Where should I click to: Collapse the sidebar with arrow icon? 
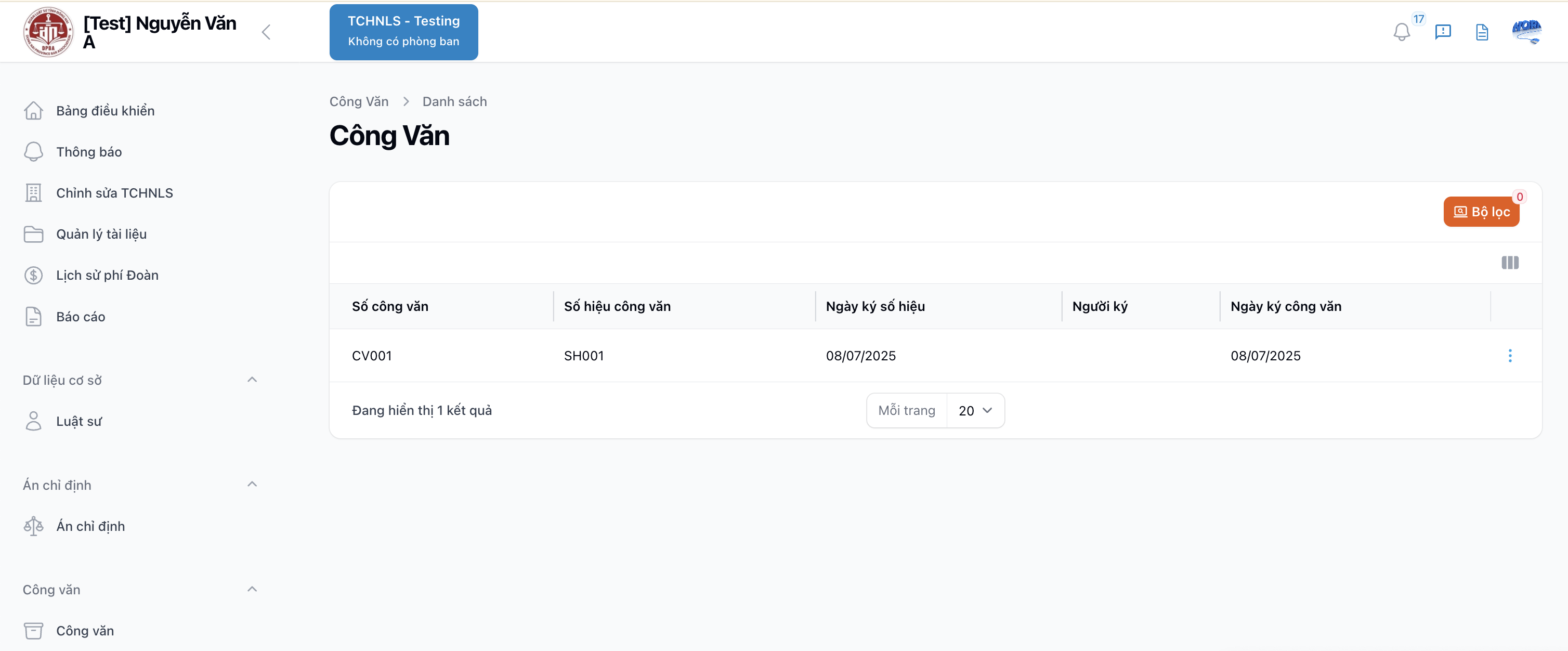tap(266, 32)
